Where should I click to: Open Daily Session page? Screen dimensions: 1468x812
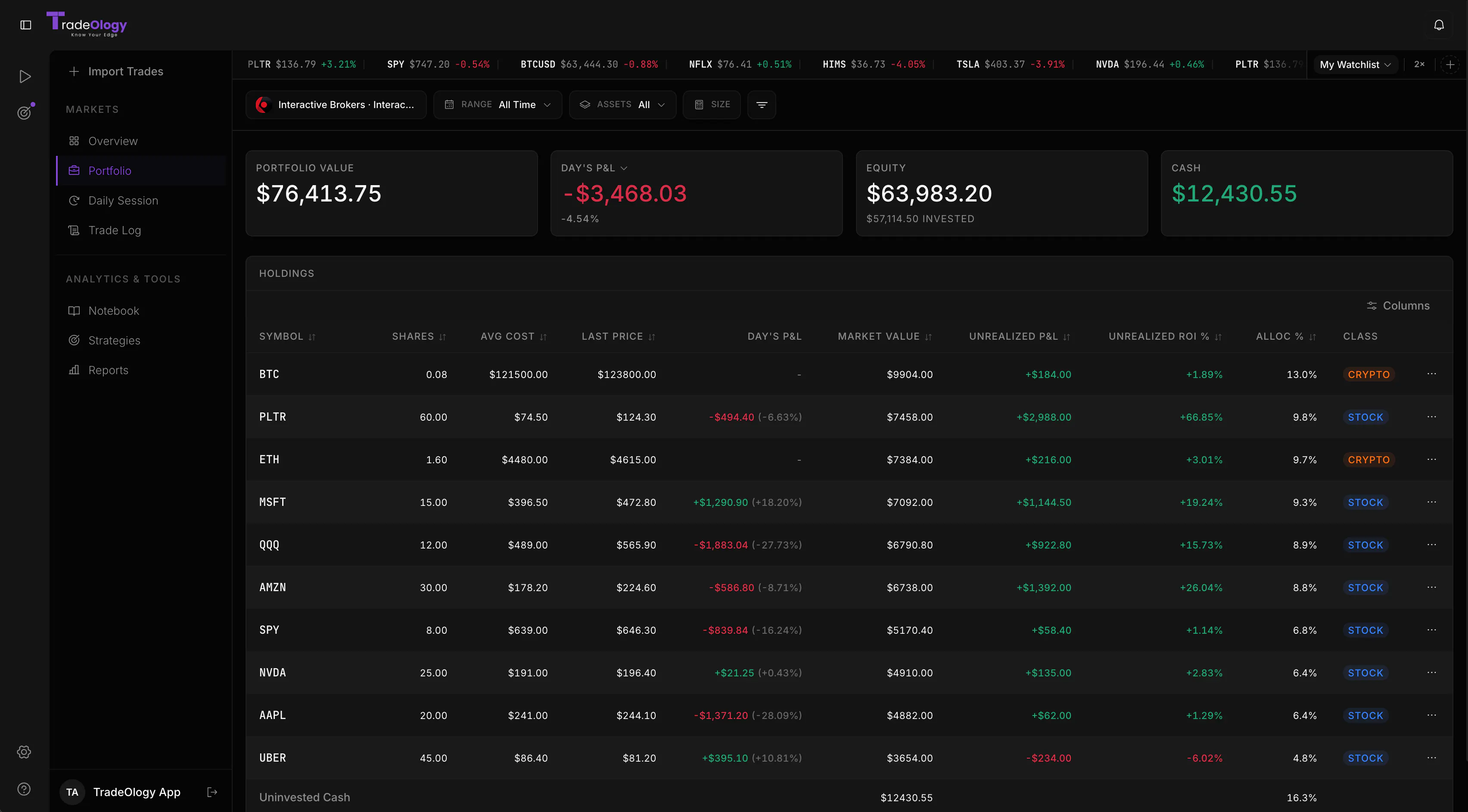coord(141,201)
